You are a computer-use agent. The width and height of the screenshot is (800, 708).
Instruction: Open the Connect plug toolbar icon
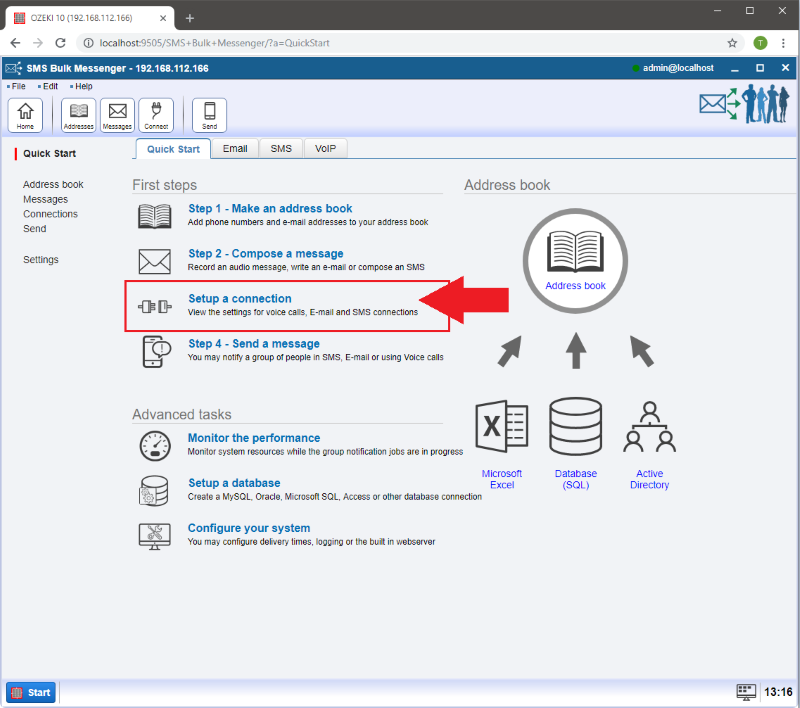[x=156, y=115]
